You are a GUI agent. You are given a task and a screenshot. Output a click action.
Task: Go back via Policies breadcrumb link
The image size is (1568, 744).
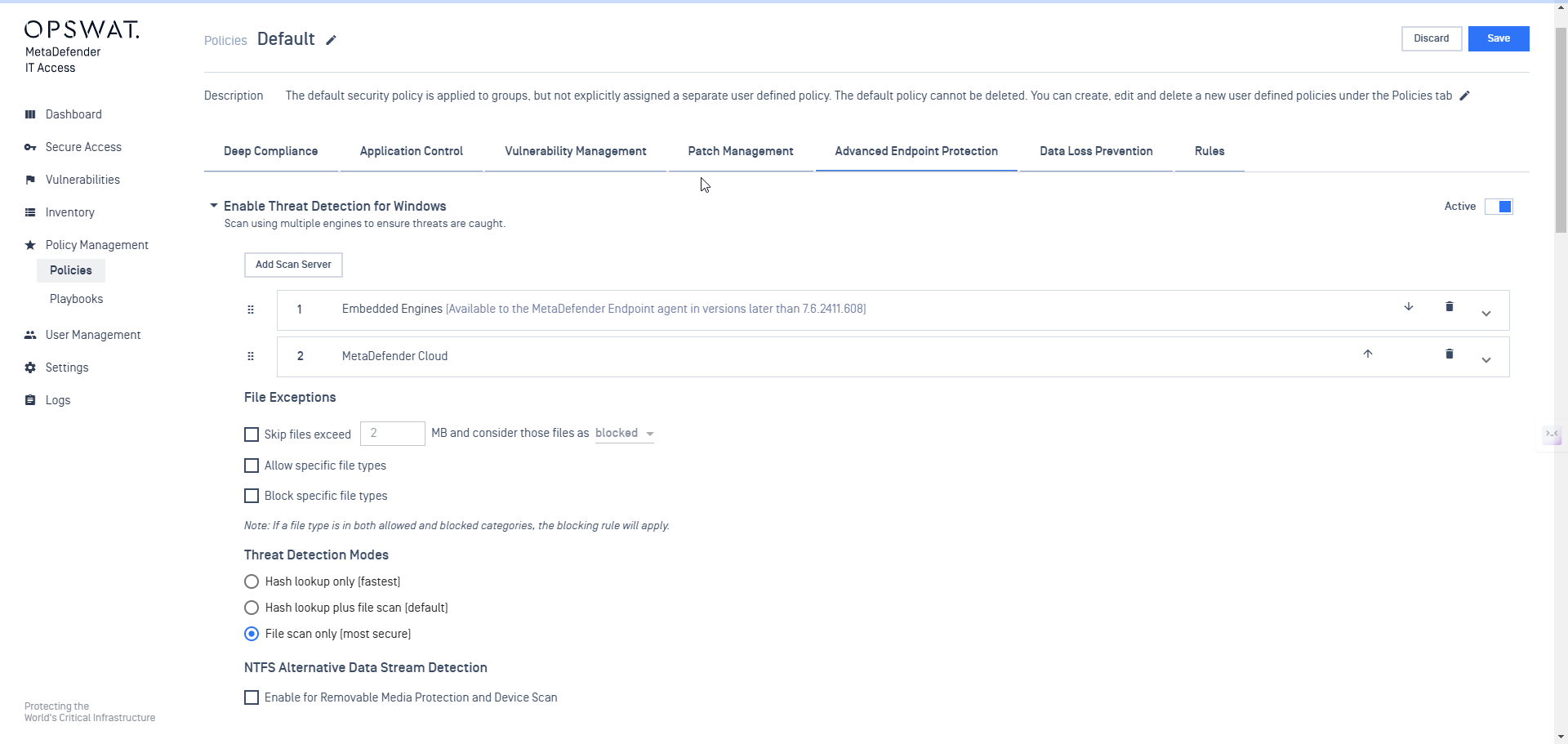point(225,41)
